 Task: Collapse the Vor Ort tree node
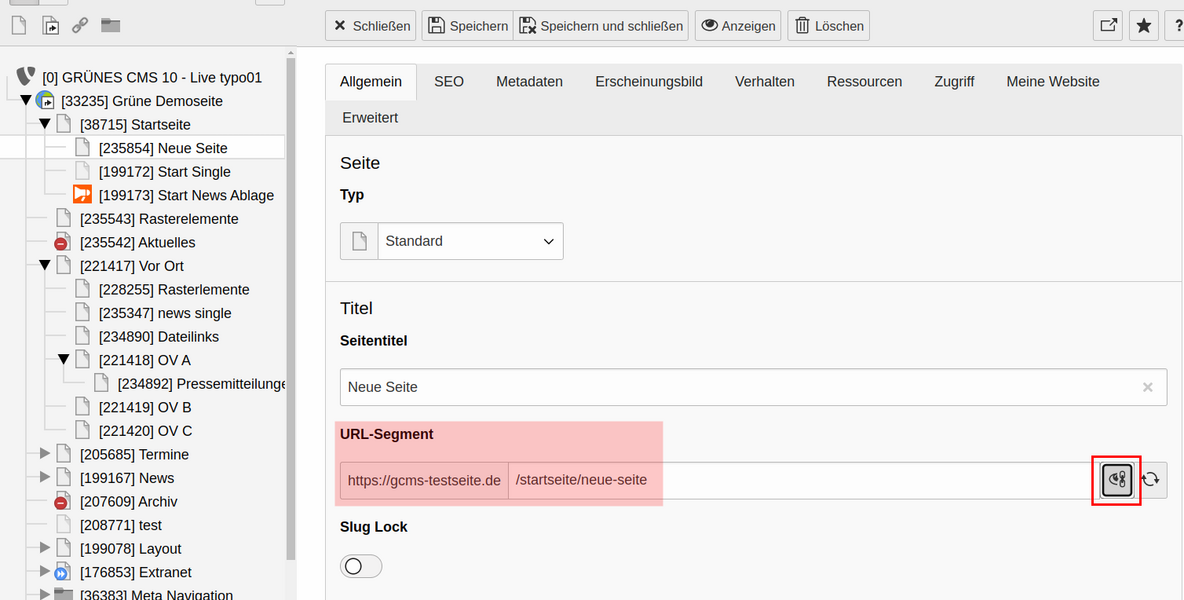45,266
